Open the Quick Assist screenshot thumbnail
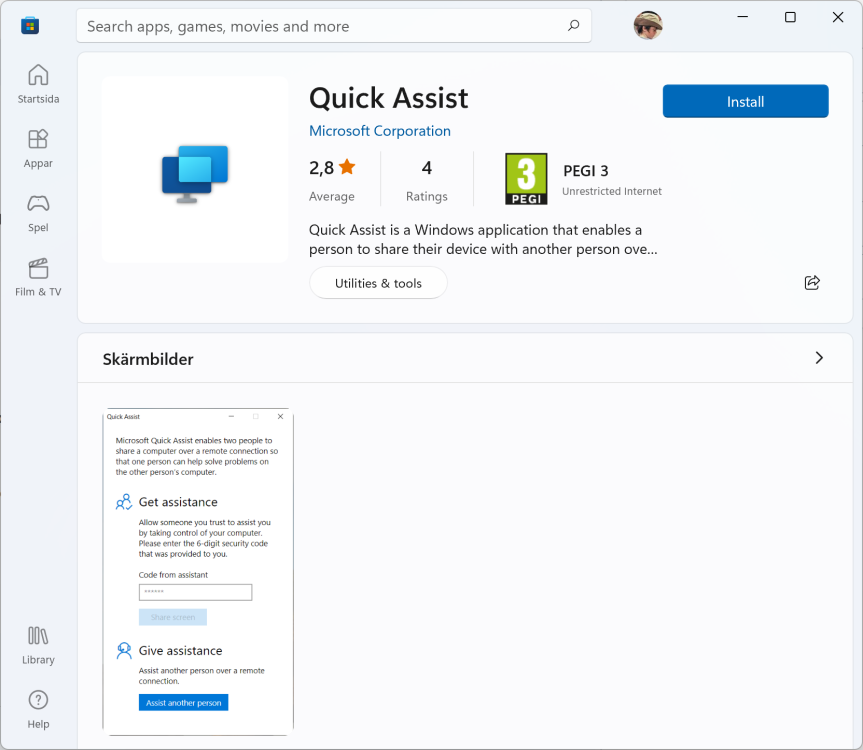Screen dimensions: 863x750 coord(198,570)
